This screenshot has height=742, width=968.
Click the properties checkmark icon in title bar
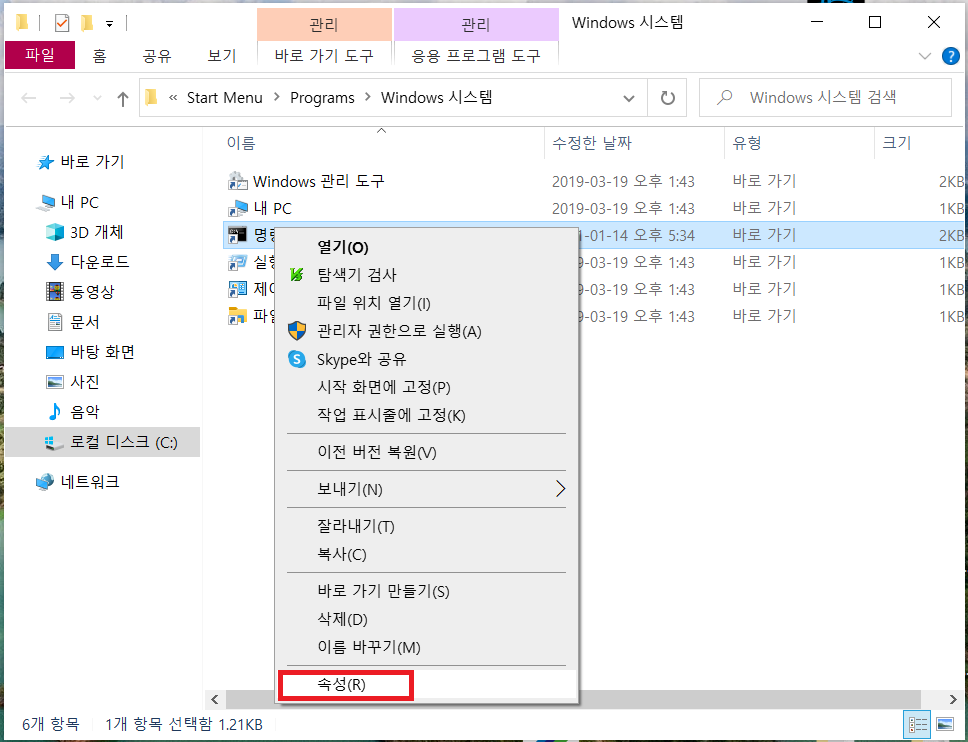pyautogui.click(x=62, y=23)
